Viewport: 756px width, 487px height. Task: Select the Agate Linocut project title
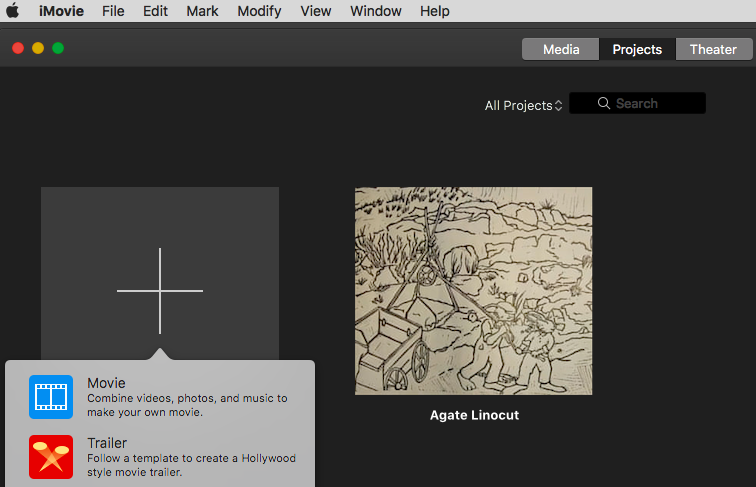coord(474,415)
